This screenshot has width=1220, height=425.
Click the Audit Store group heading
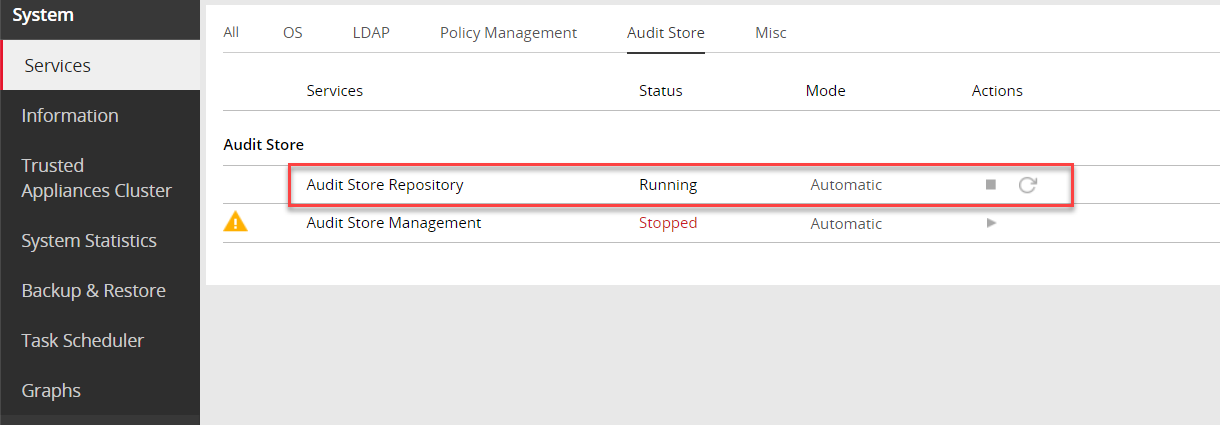coord(263,145)
